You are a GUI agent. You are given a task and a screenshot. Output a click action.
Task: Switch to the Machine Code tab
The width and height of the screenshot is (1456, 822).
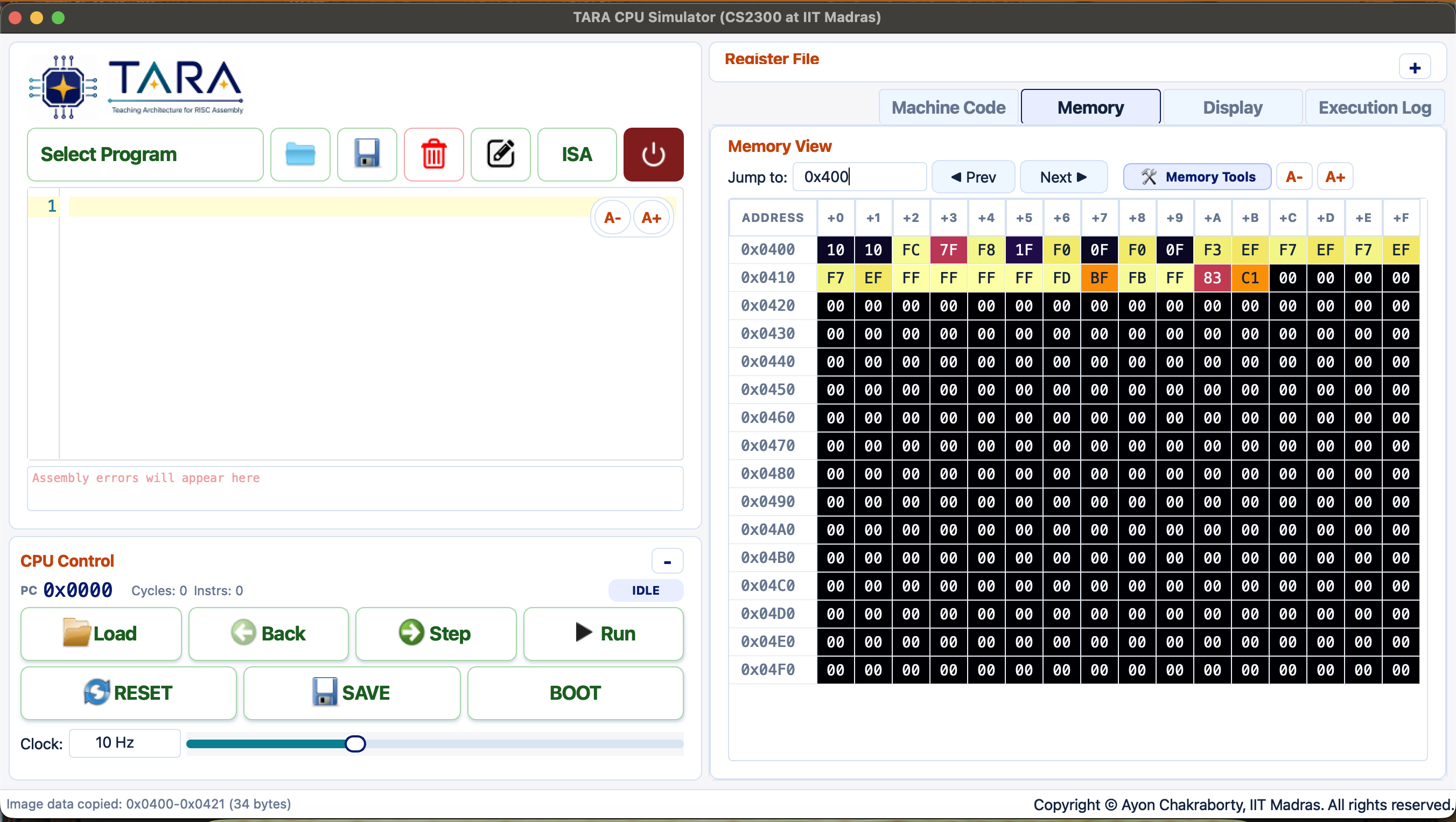click(948, 107)
